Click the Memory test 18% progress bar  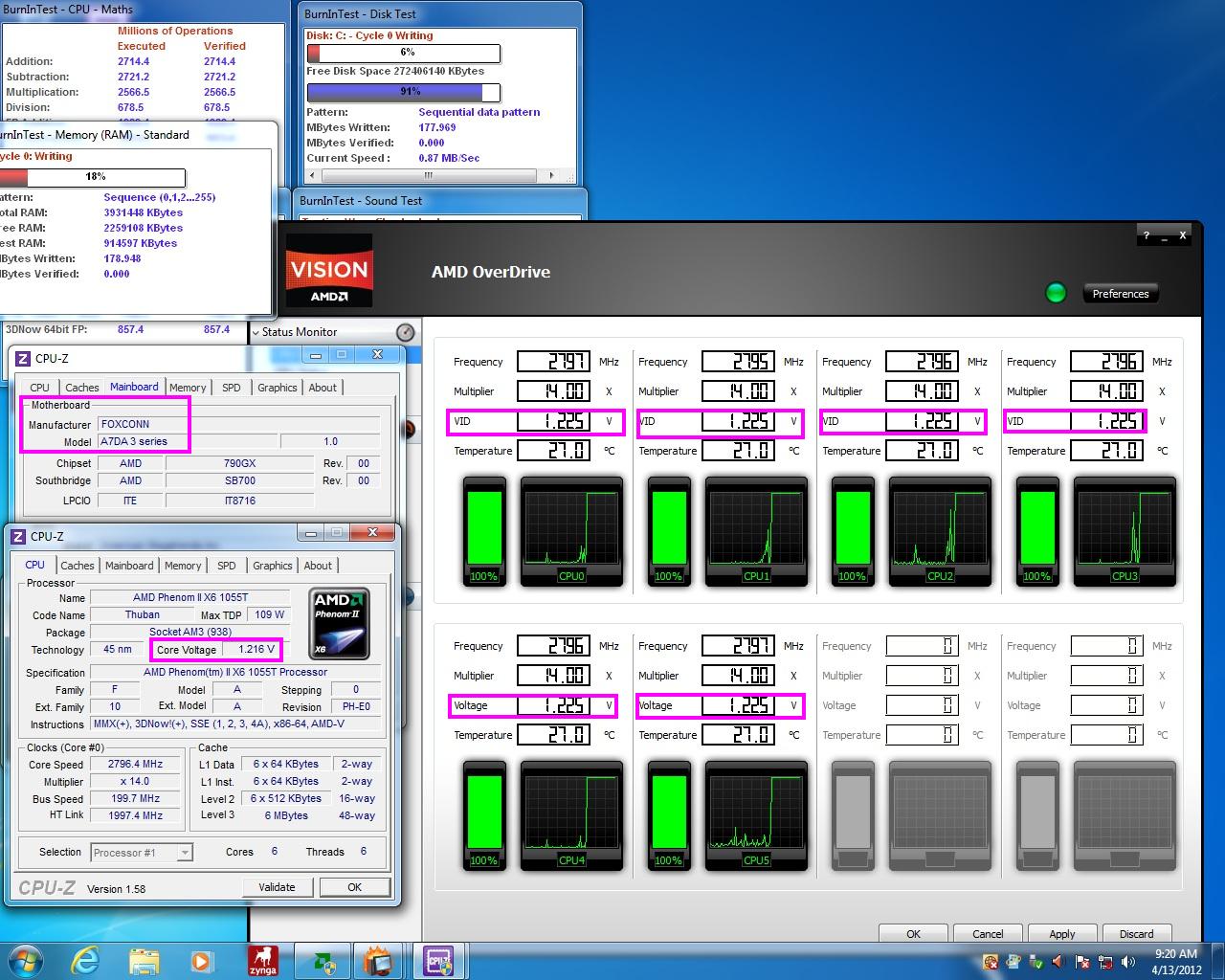pos(92,177)
